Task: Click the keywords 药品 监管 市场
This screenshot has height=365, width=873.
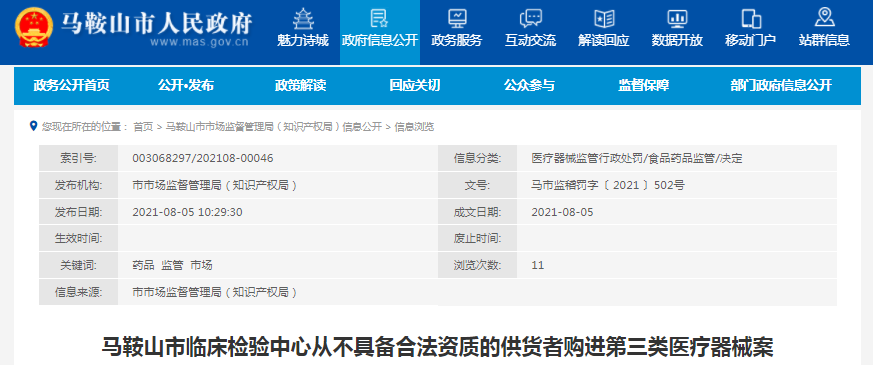Action: tap(172, 265)
